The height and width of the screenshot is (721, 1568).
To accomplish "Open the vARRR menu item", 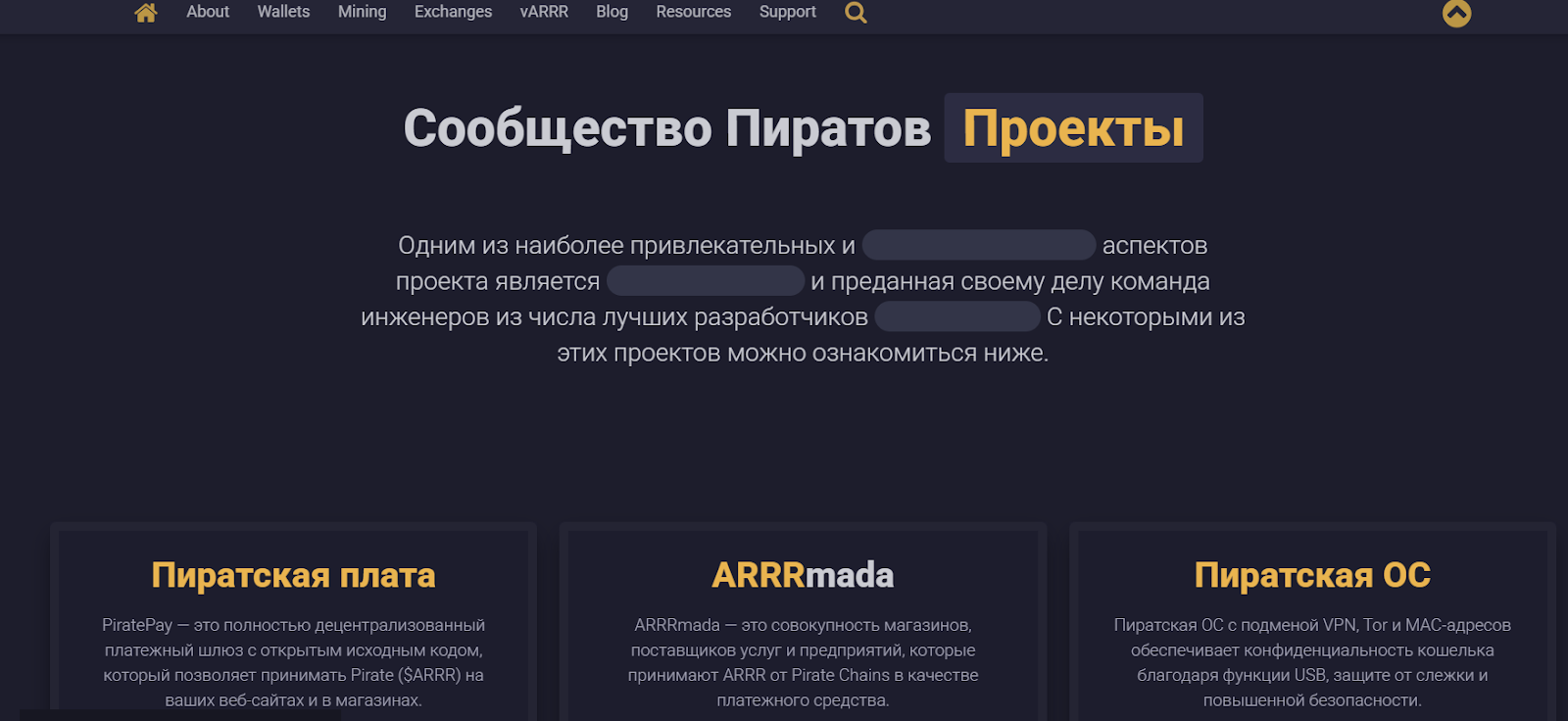I will [544, 12].
